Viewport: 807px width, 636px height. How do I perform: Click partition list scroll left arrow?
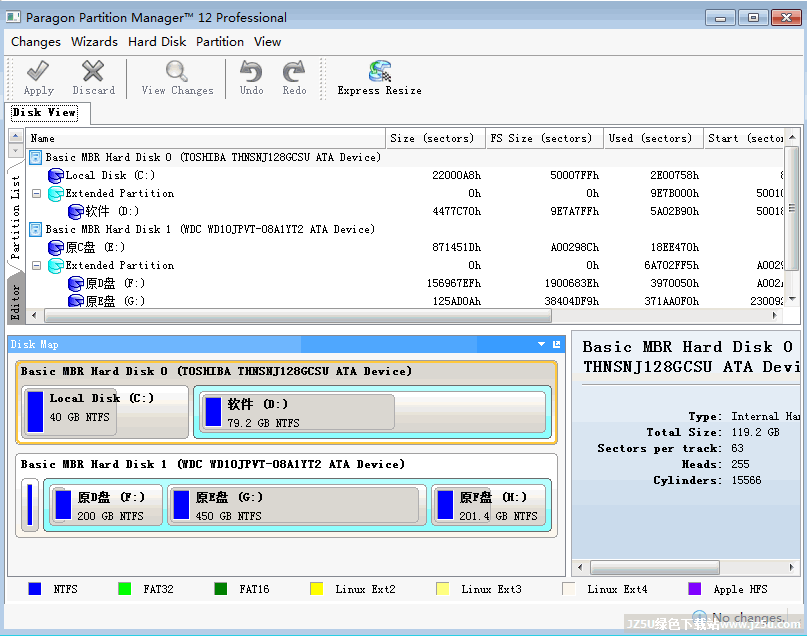tap(34, 315)
